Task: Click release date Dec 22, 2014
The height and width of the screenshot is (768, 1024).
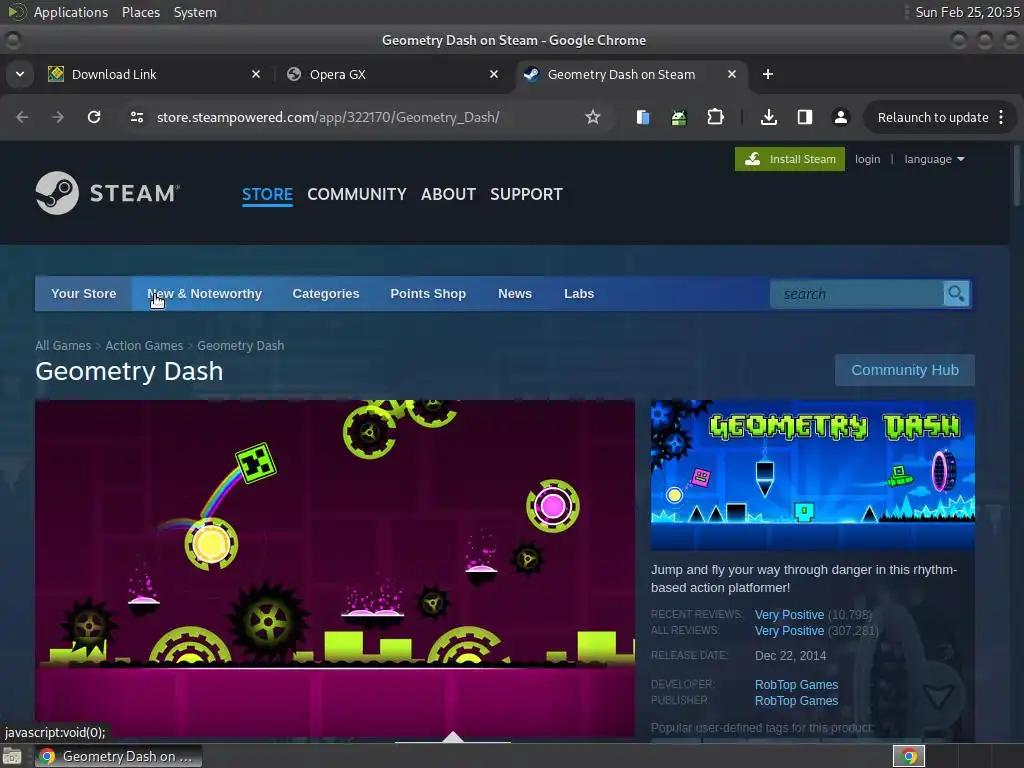Action: (x=790, y=656)
